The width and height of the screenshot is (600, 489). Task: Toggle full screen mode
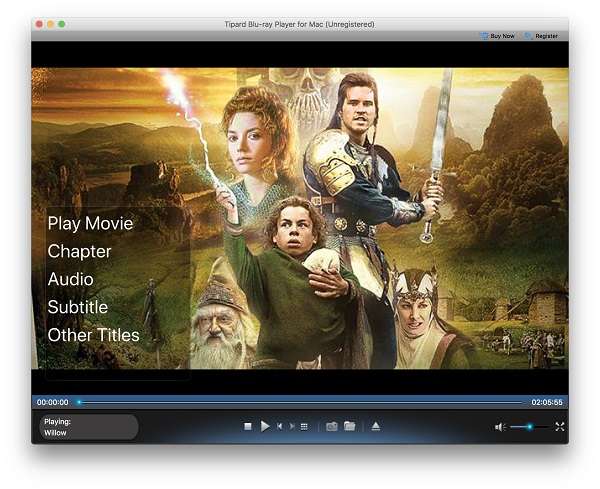560,427
